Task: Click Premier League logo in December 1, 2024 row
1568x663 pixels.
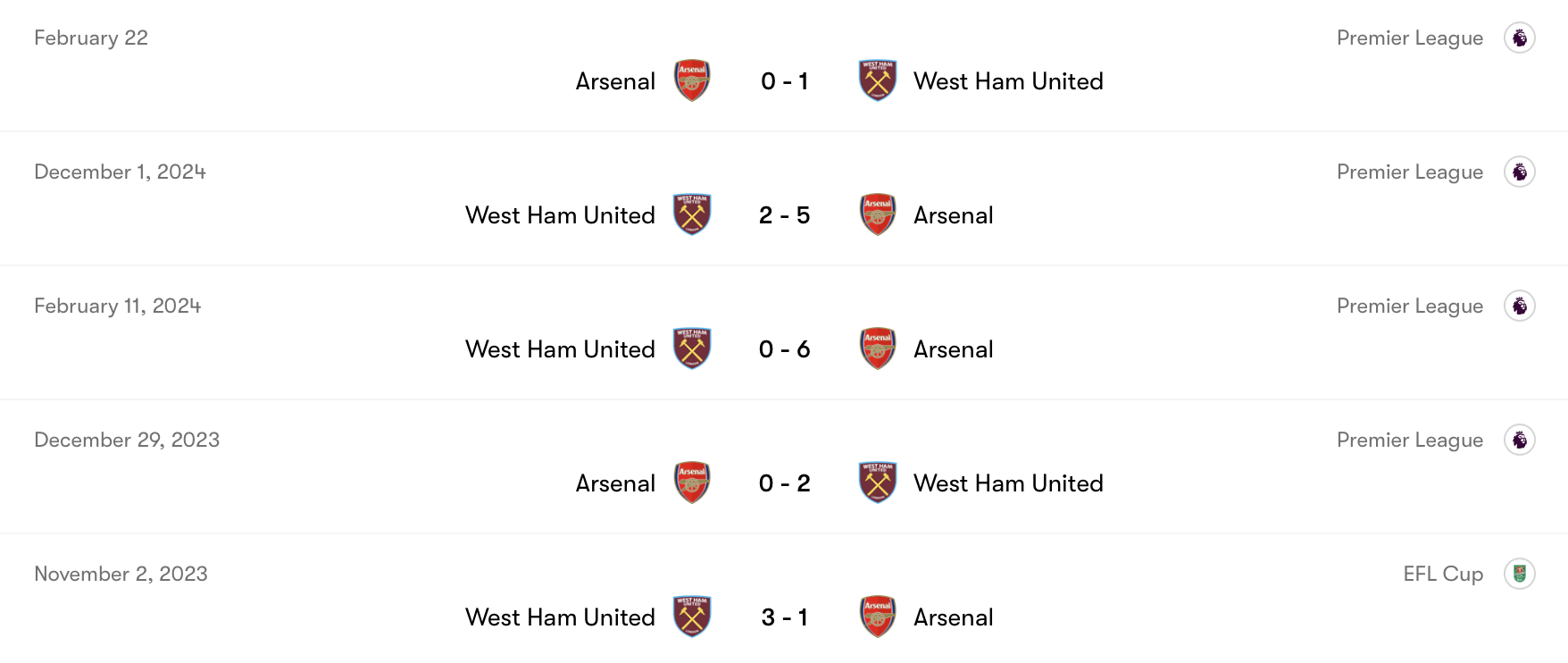Action: click(x=1519, y=172)
